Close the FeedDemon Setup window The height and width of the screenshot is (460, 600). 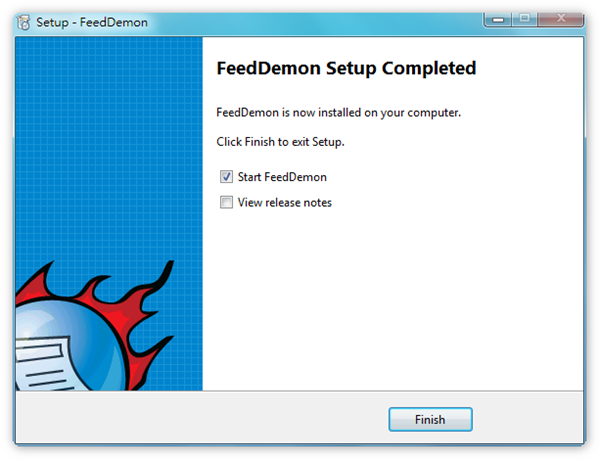(x=561, y=19)
